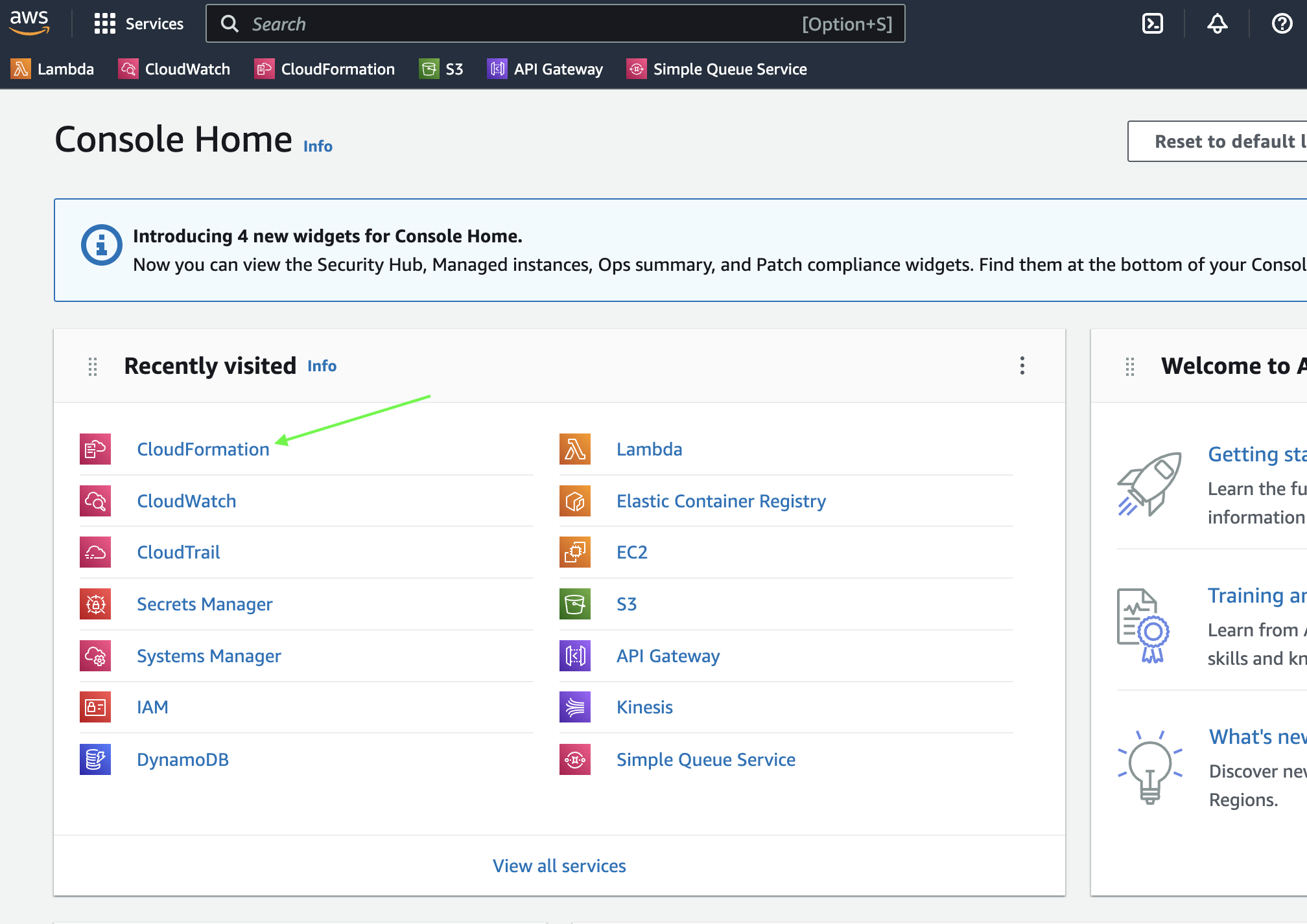Open the API Gateway favorites bar shortcut
This screenshot has height=924, width=1307.
point(545,69)
